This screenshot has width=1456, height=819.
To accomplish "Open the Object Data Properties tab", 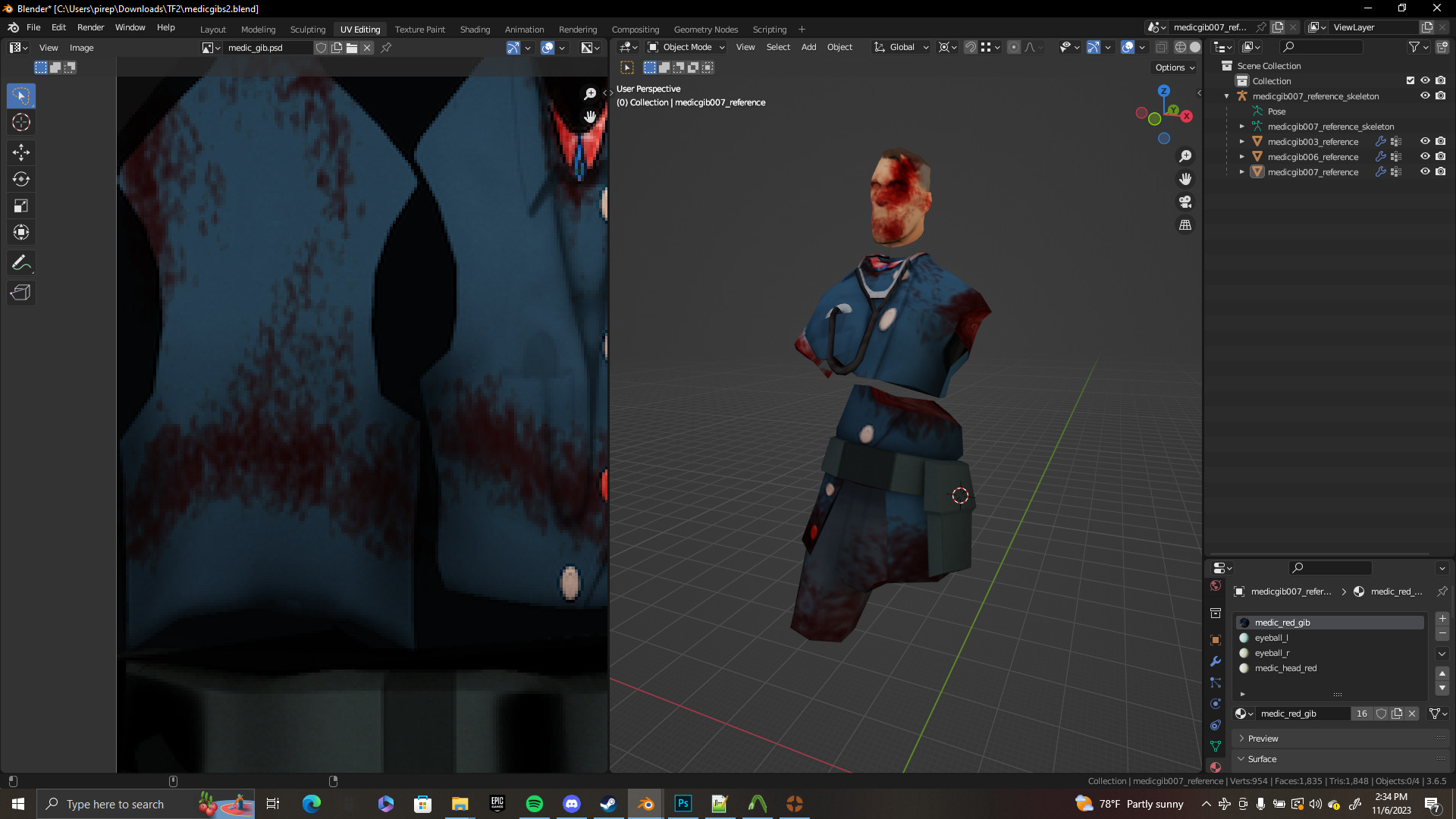I will pos(1215,746).
